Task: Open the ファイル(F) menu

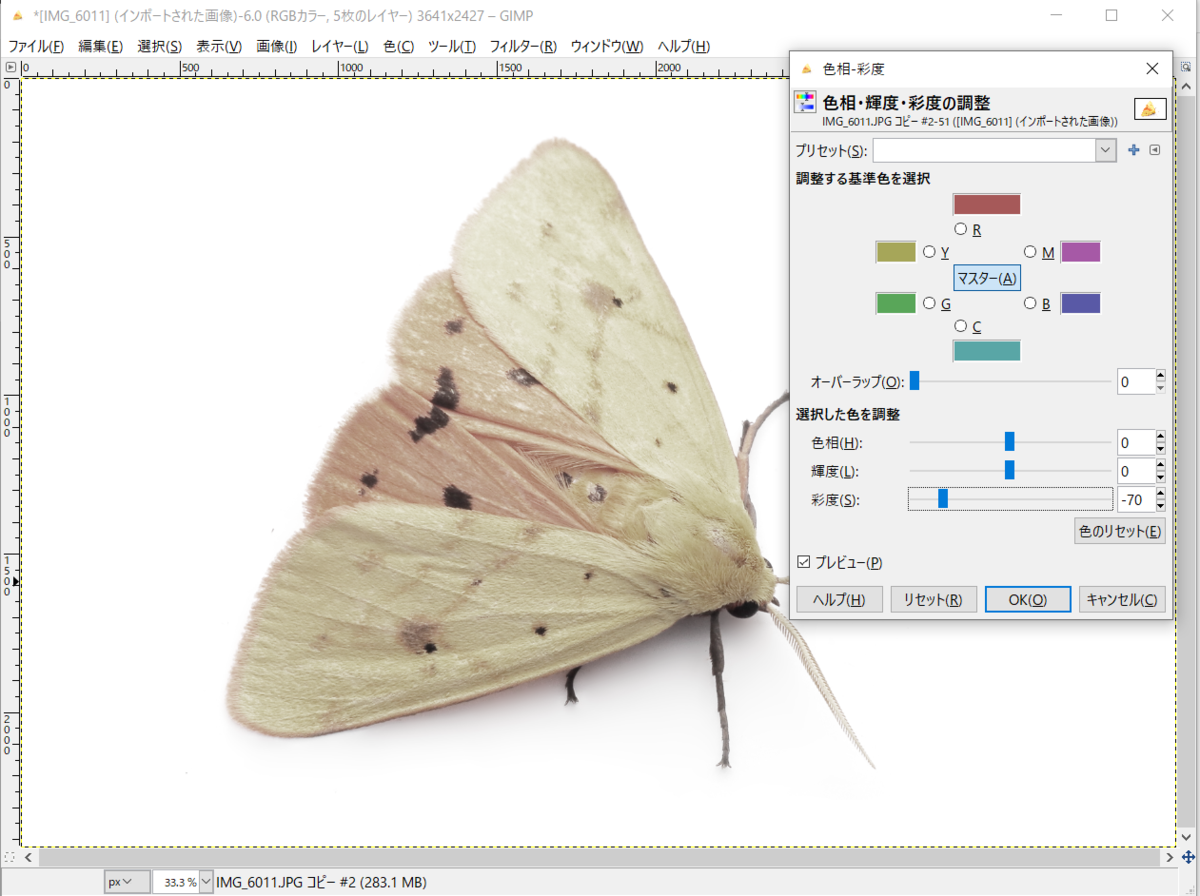Action: pyautogui.click(x=36, y=46)
